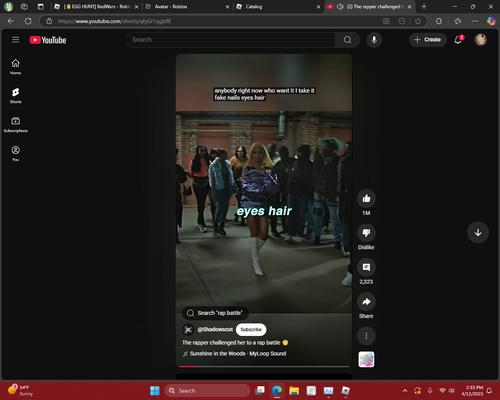Open notifications bell
This screenshot has width=500, height=400.
pyautogui.click(x=458, y=40)
